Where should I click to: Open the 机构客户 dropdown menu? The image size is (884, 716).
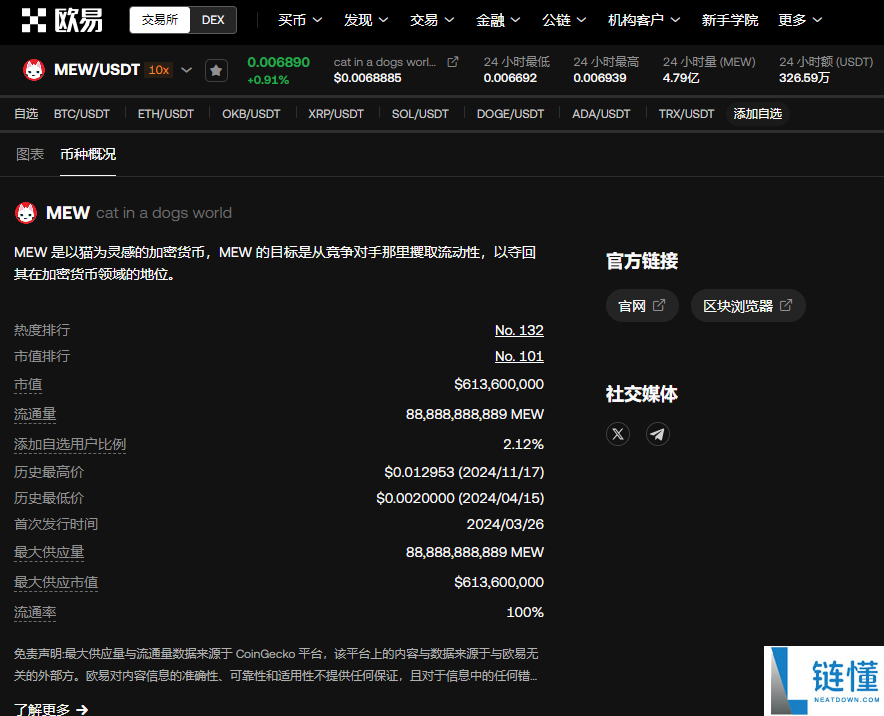pyautogui.click(x=644, y=20)
